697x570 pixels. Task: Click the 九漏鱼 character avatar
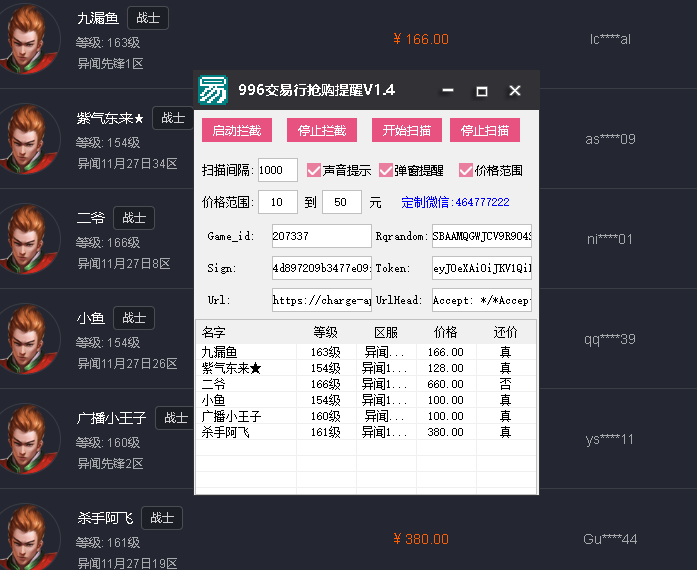tap(30, 39)
